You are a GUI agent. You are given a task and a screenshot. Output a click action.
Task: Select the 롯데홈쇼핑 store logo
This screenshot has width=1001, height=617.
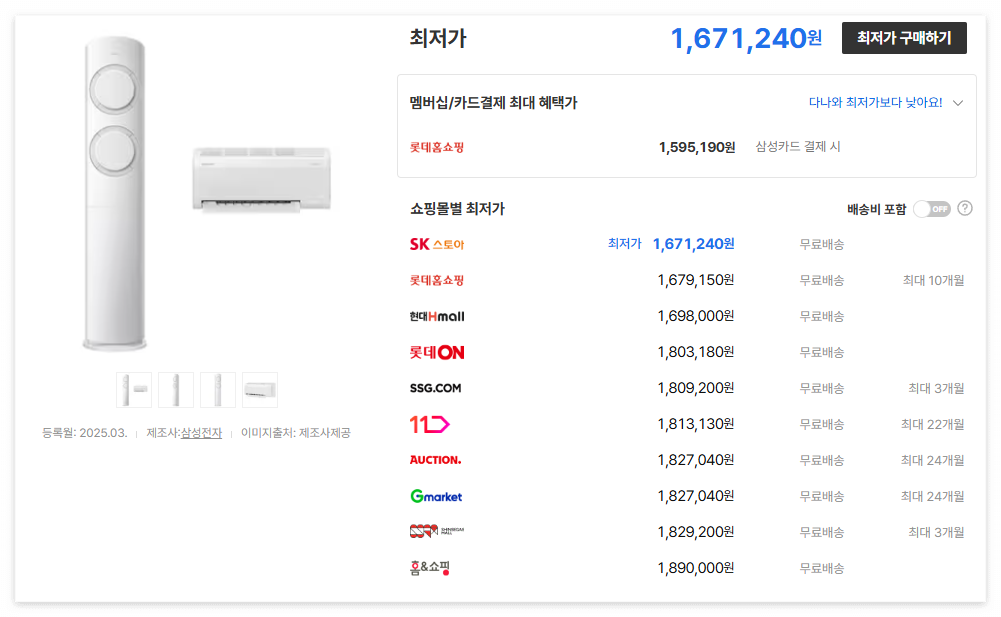point(436,280)
